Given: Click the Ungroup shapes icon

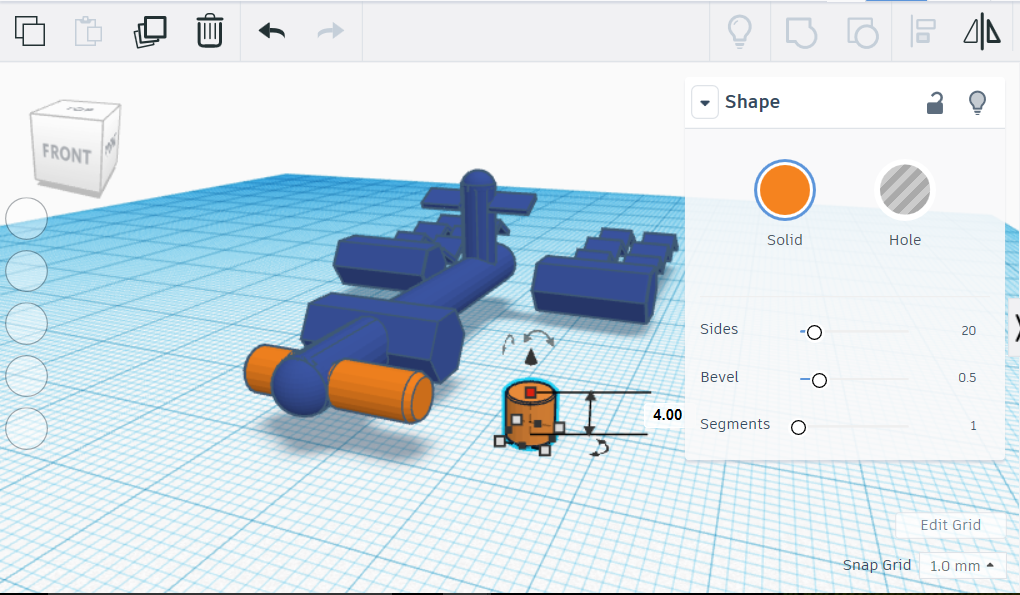Looking at the screenshot, I should point(863,33).
